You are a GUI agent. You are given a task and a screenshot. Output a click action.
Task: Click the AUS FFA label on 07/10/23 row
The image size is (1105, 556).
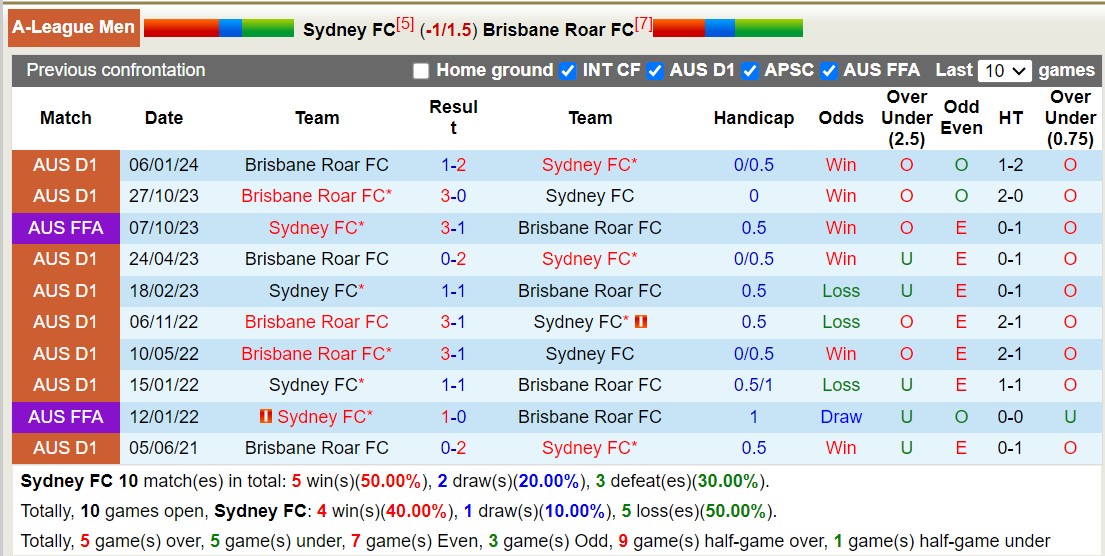click(66, 228)
